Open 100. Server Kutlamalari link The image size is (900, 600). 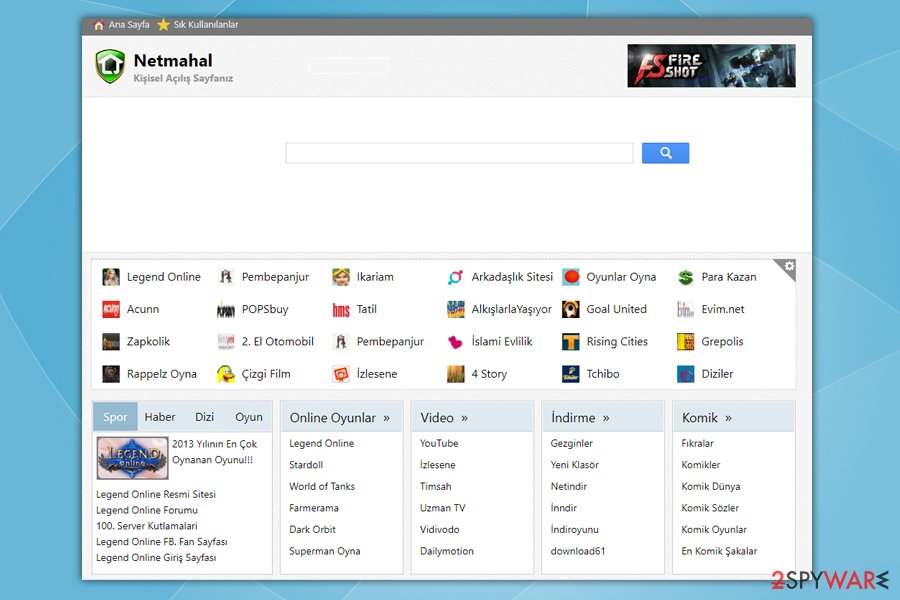tap(147, 525)
